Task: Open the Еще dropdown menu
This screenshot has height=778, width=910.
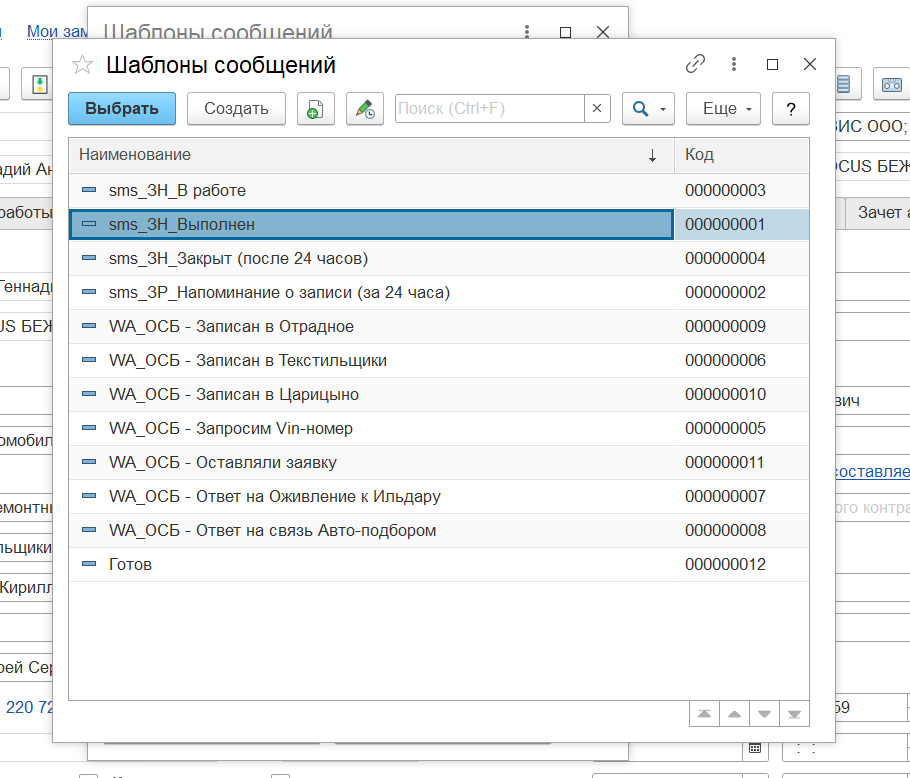Action: click(x=723, y=109)
